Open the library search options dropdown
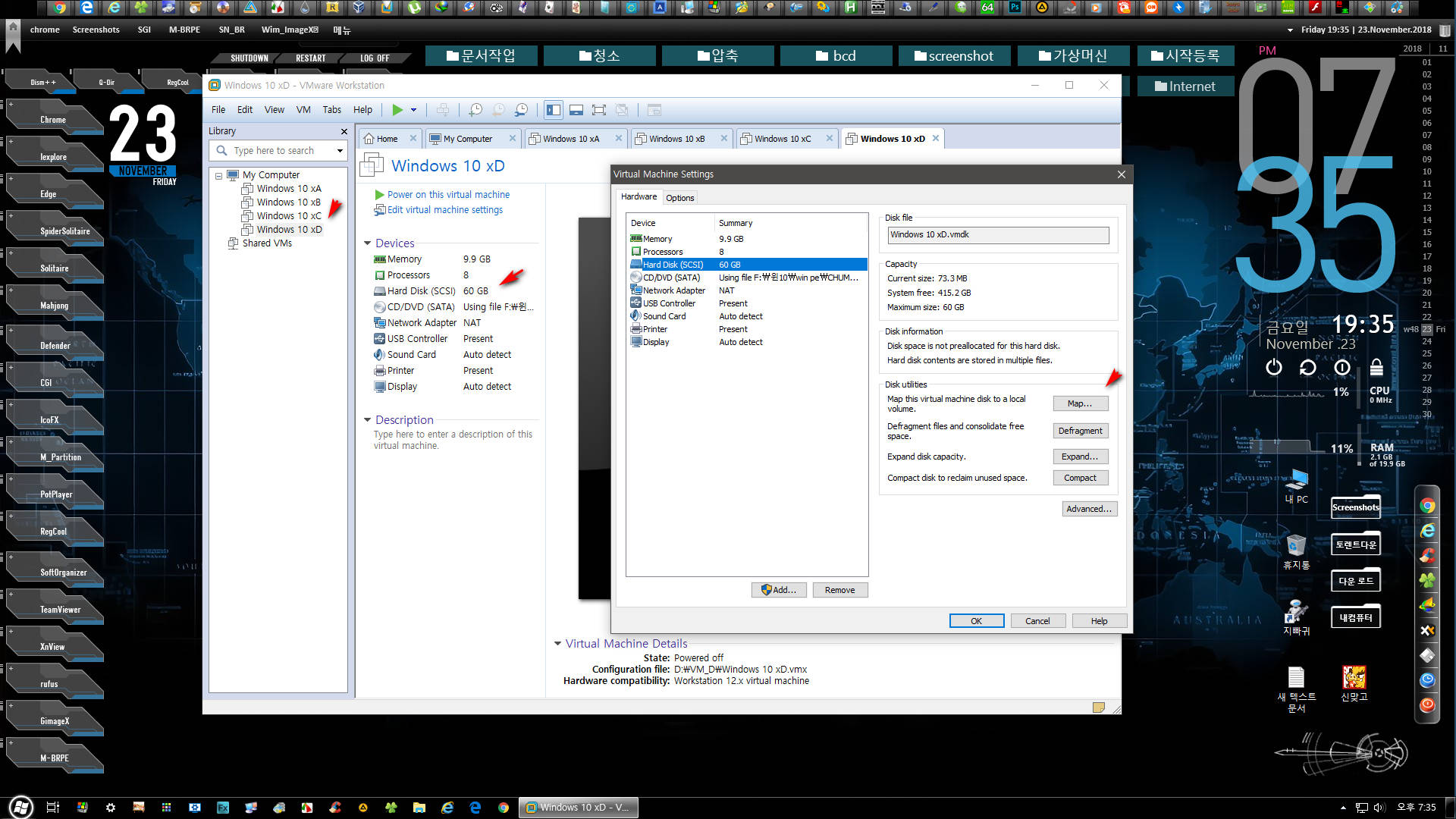Screen dimensions: 1456x819 tap(340, 151)
